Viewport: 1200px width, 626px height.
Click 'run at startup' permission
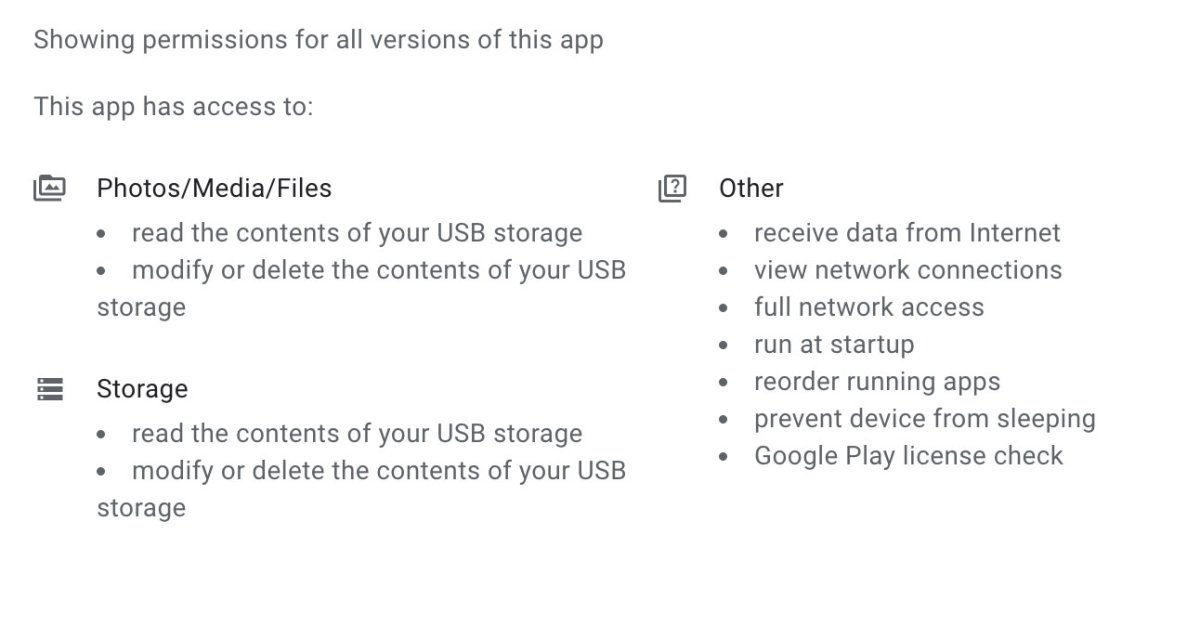click(833, 344)
